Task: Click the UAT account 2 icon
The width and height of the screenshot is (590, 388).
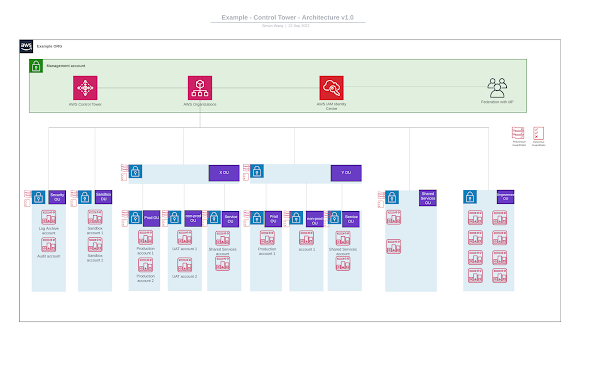Action: click(x=185, y=265)
